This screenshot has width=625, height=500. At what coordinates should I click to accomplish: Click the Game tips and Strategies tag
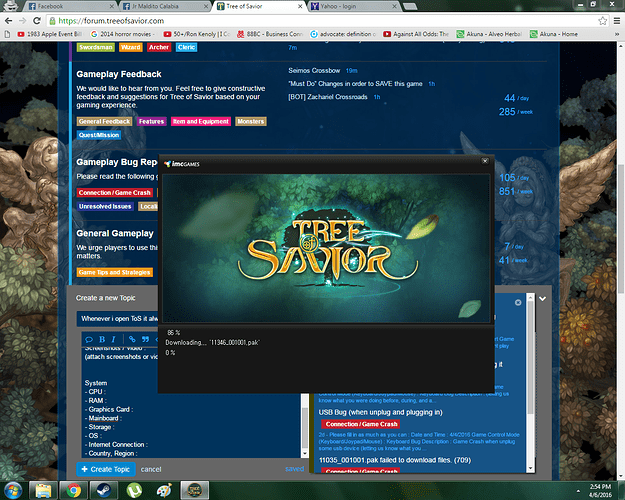coord(115,272)
